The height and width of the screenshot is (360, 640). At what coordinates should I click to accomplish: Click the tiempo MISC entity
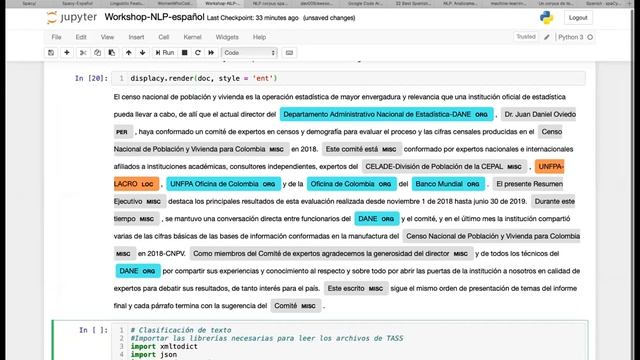click(136, 219)
